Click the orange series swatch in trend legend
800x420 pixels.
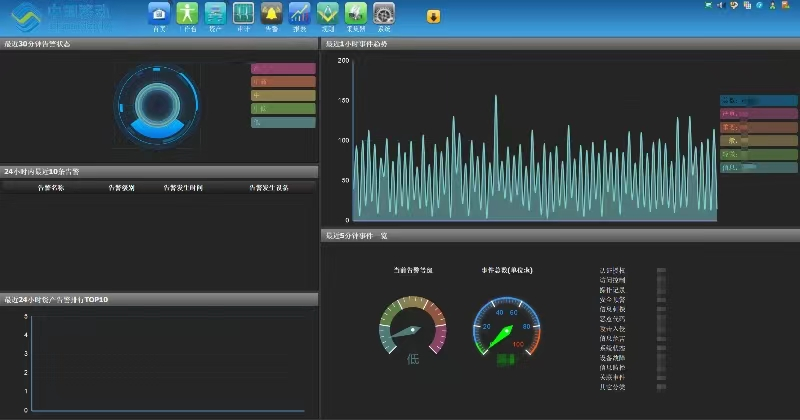point(759,127)
